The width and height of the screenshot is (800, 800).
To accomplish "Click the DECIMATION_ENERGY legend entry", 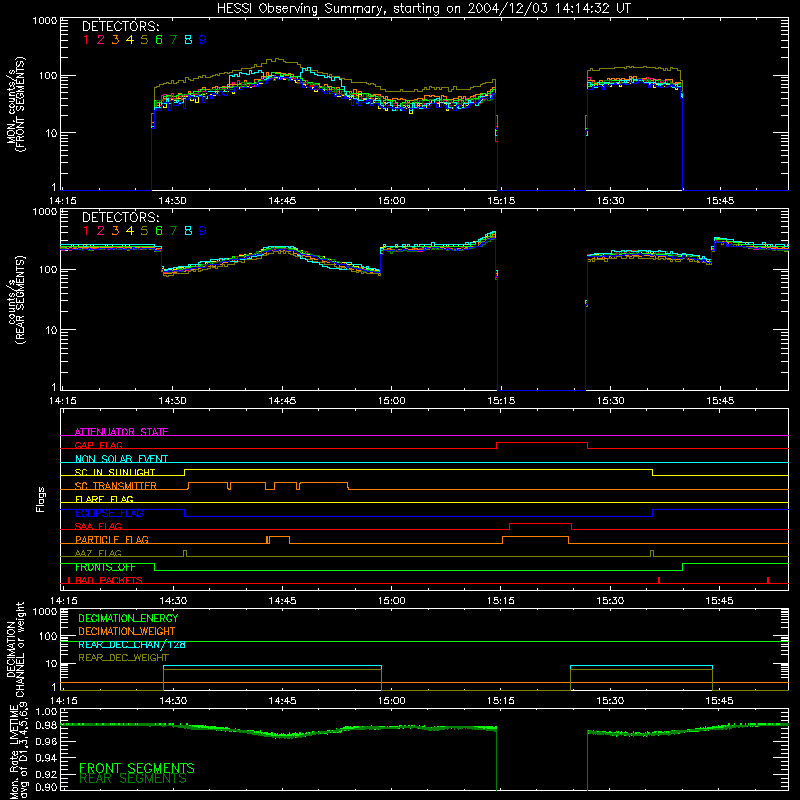I will click(x=128, y=618).
